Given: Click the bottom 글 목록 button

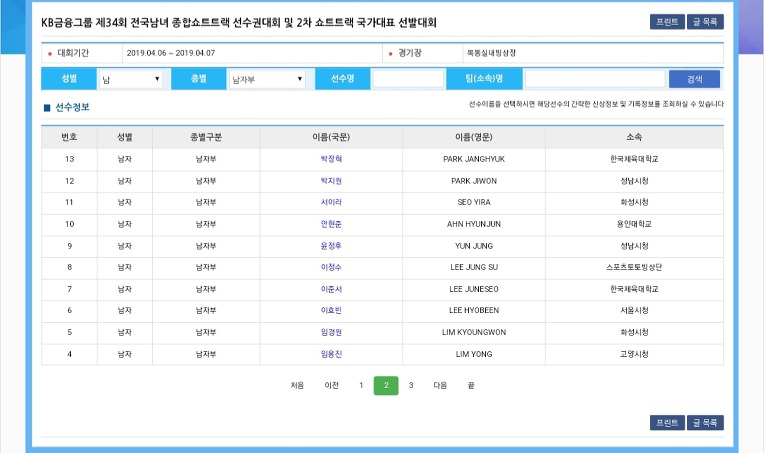Looking at the screenshot, I should point(705,422).
